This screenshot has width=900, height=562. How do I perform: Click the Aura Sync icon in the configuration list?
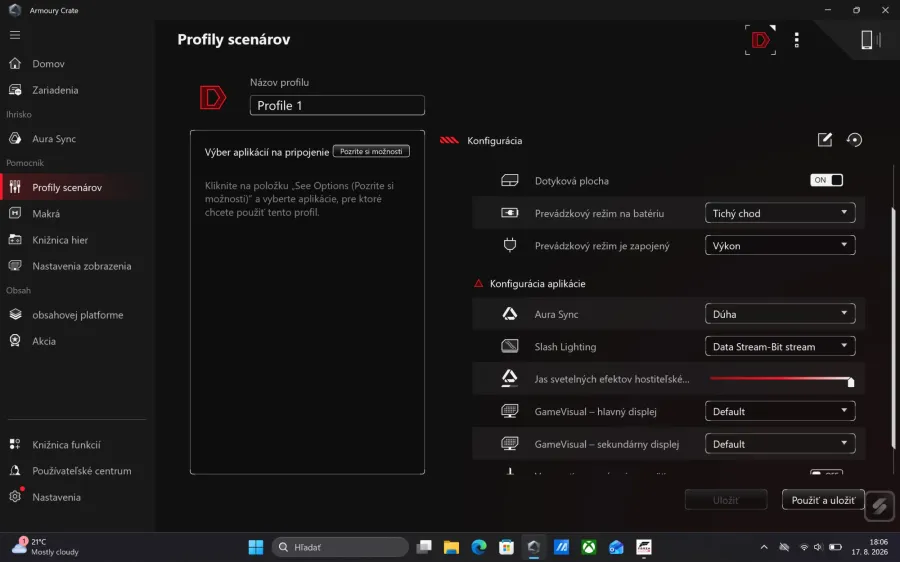(510, 314)
